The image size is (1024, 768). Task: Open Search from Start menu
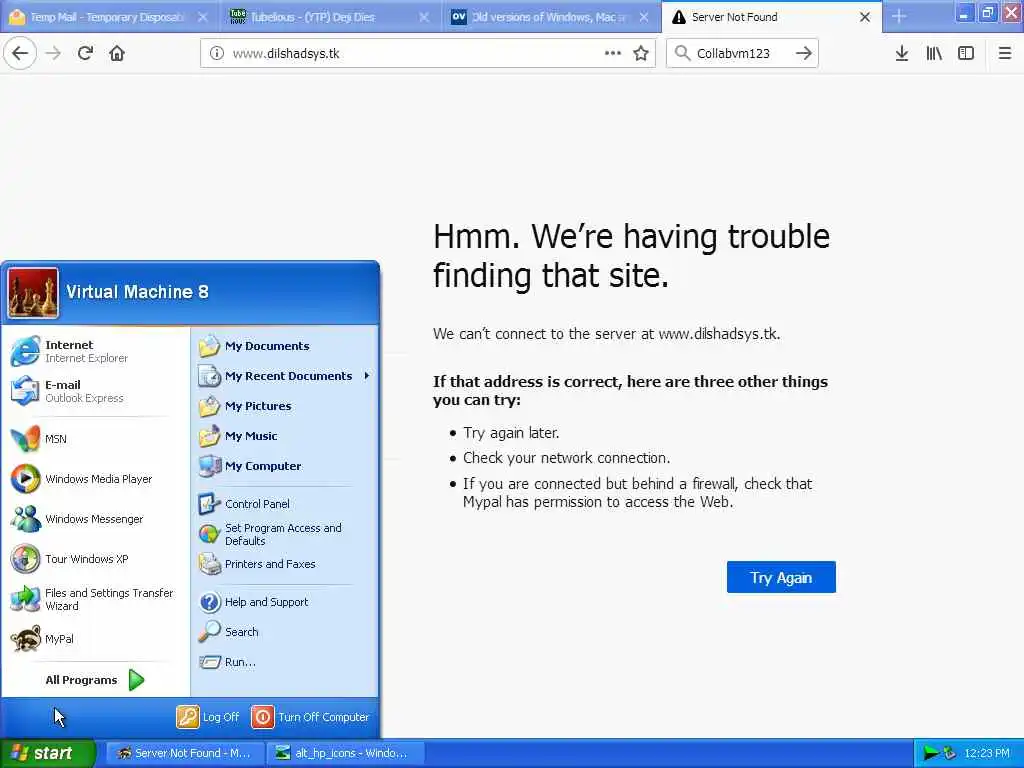(284, 632)
